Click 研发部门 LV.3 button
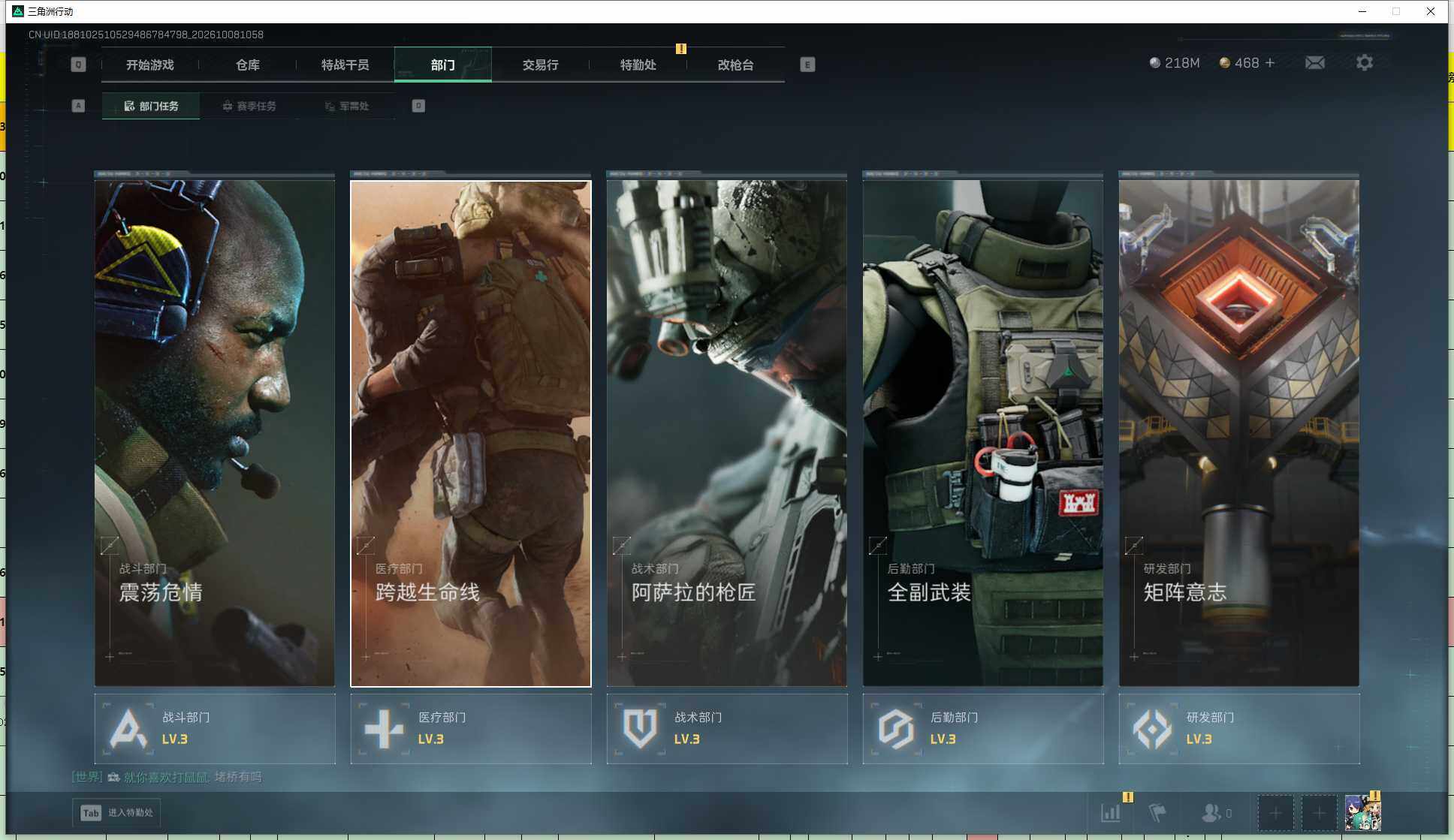 pyautogui.click(x=1239, y=729)
